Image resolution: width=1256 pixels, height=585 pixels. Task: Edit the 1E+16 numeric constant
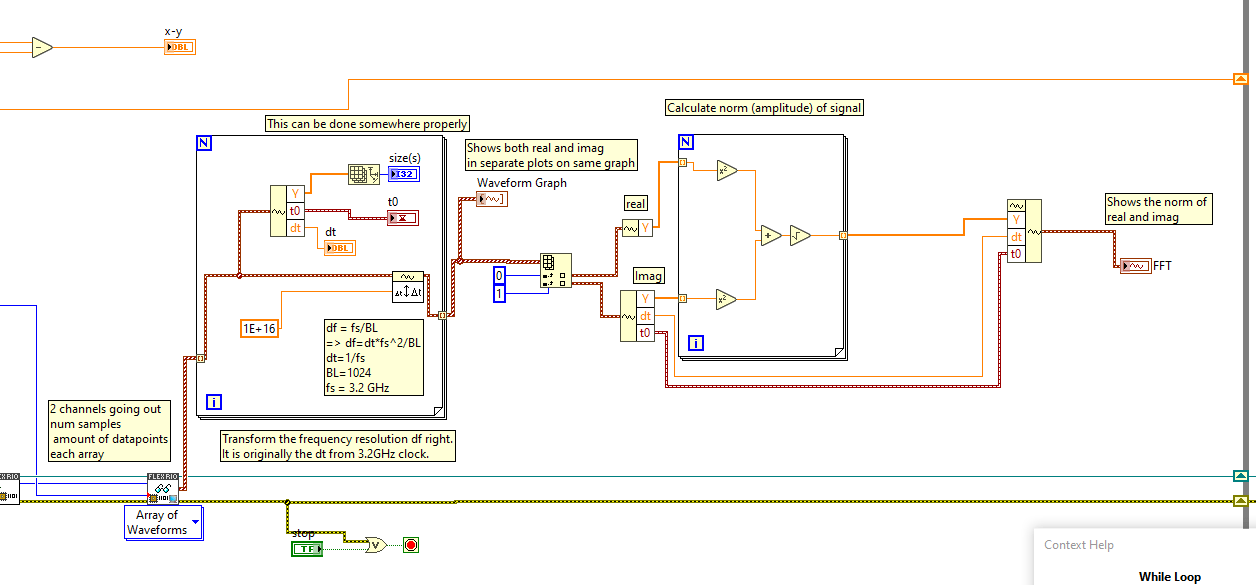[x=260, y=327]
